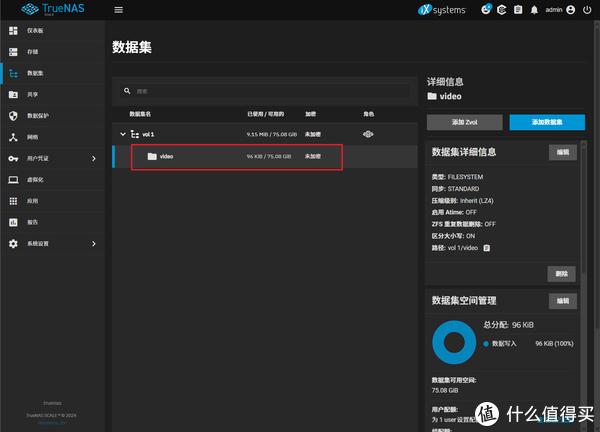Screen dimensions: 600x432
Task: Open the Data Protection shield icon
Action: (x=13, y=116)
